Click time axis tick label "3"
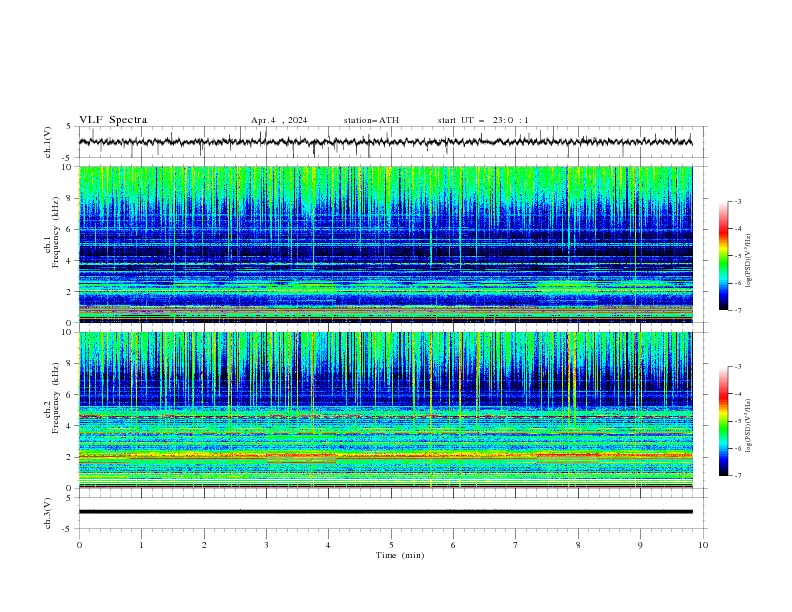Screen dimensions: 792x612 [266, 545]
